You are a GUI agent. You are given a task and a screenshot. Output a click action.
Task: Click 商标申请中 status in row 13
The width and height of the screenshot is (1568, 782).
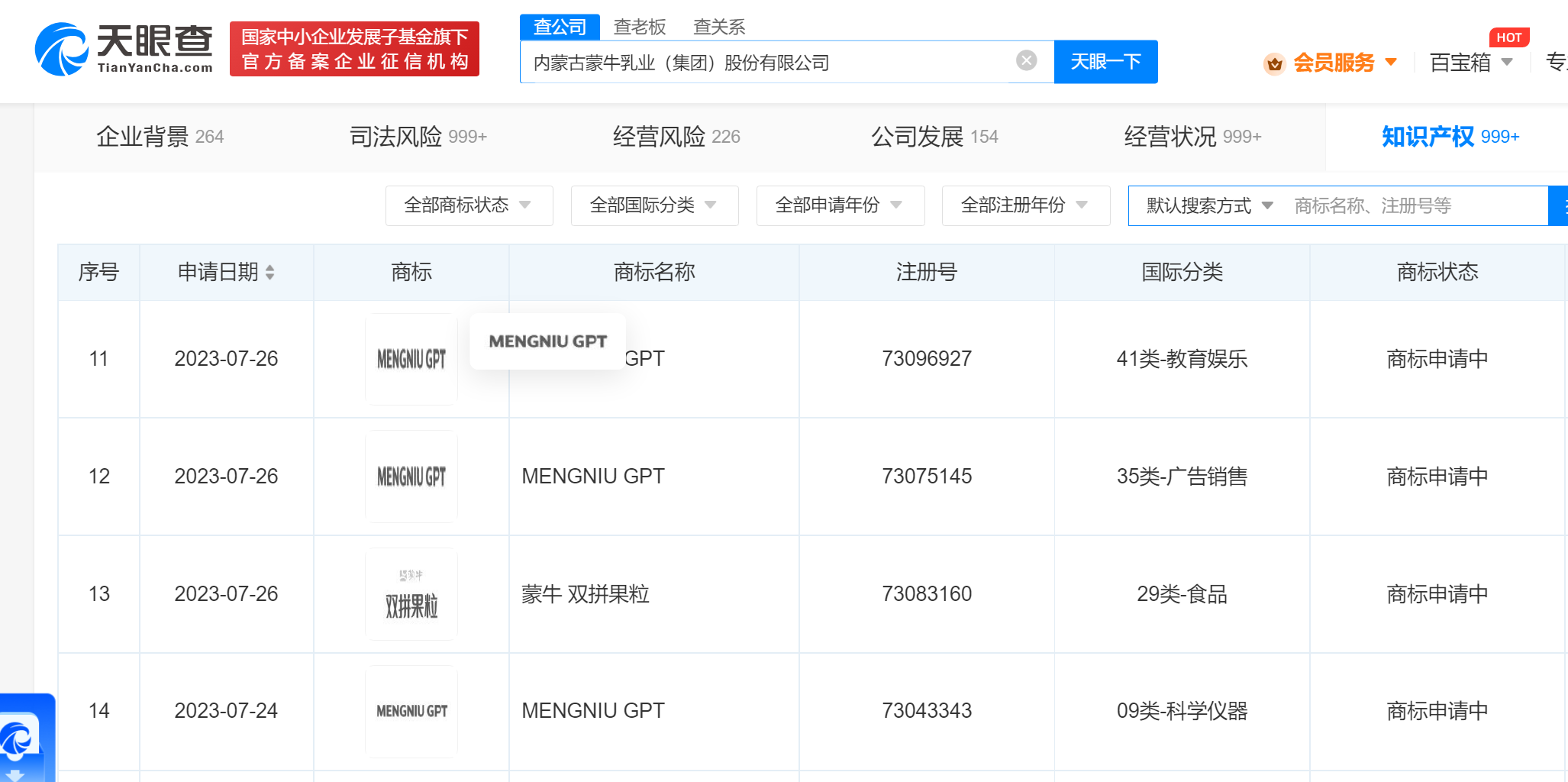point(1437,594)
